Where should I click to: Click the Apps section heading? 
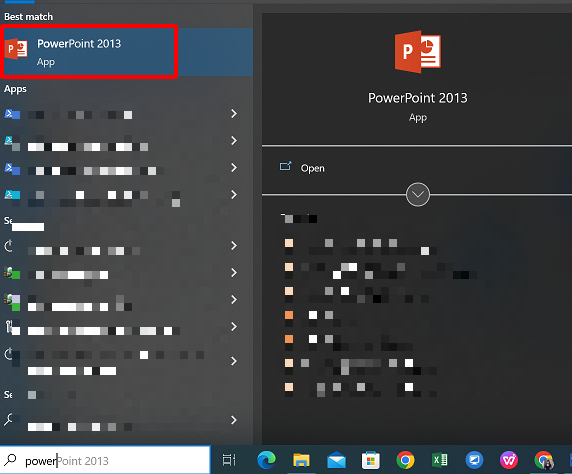coord(15,89)
